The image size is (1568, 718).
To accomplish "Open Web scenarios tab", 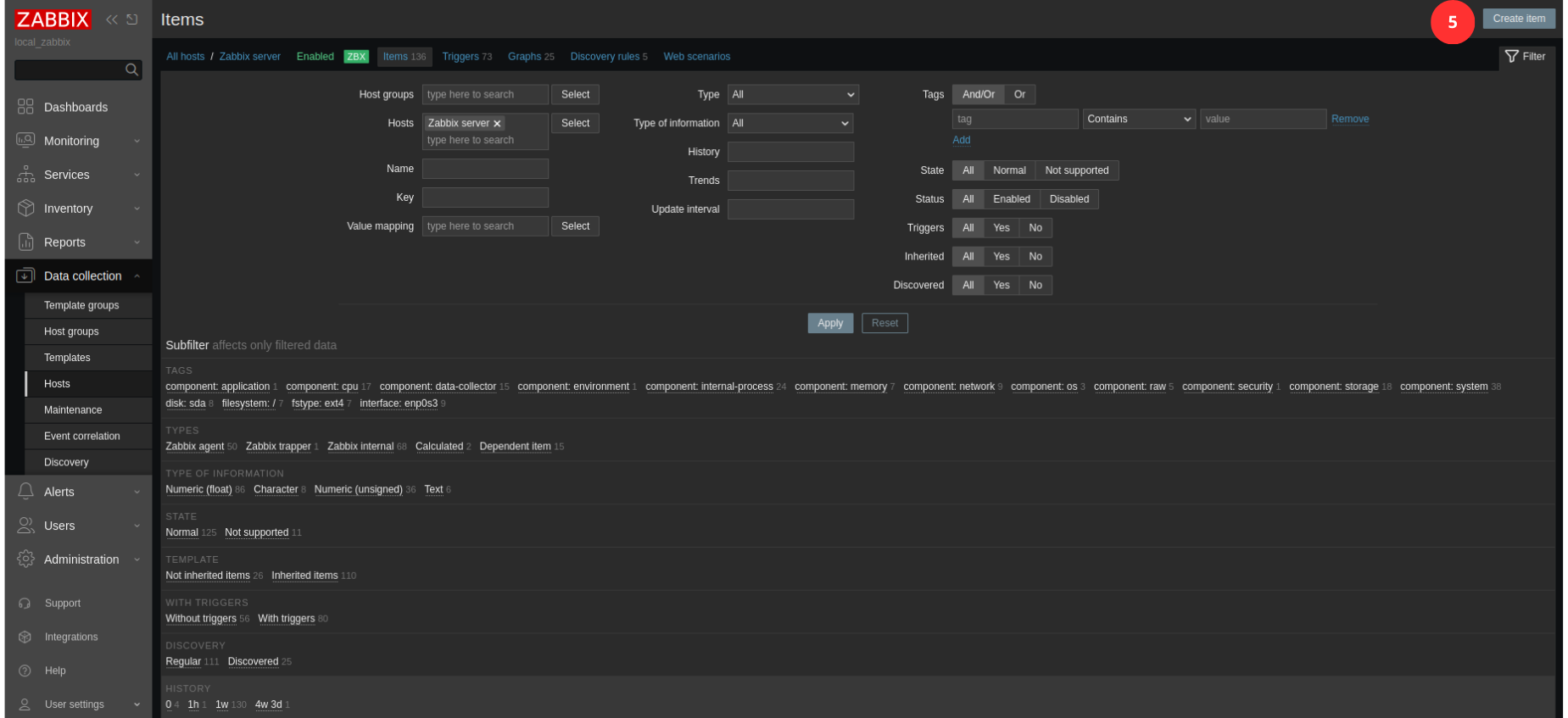I will pos(696,57).
